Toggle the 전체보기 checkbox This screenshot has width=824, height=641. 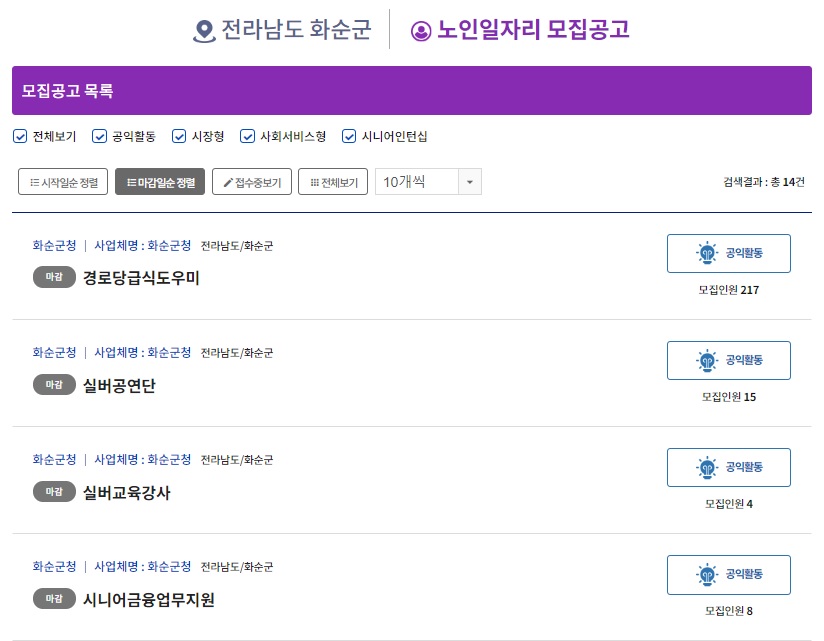point(20,137)
